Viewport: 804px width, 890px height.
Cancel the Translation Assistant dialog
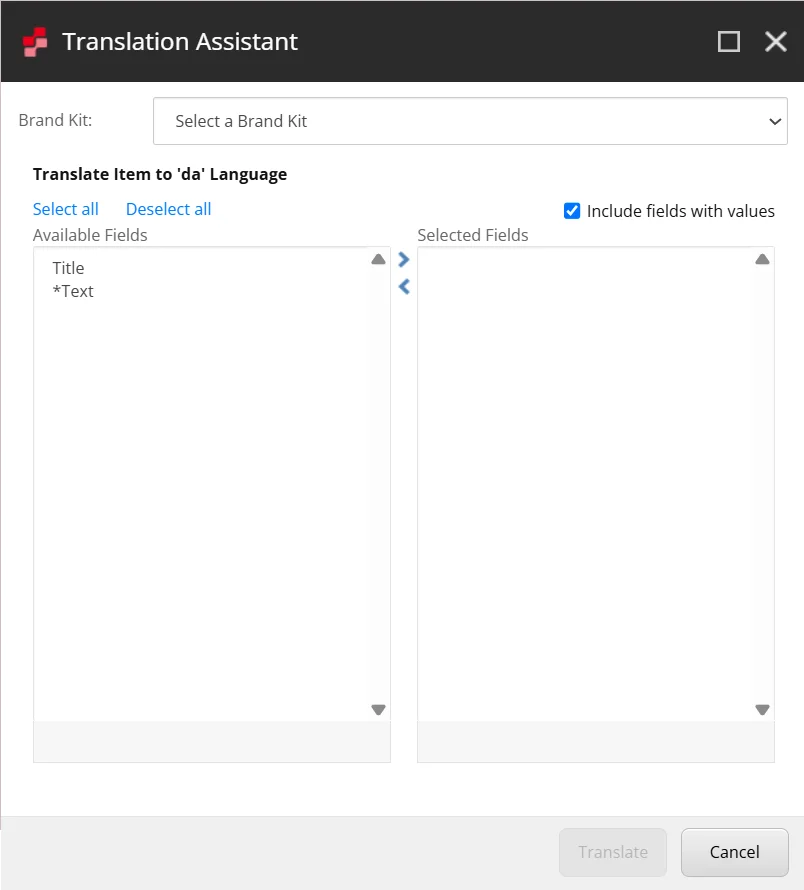point(735,852)
